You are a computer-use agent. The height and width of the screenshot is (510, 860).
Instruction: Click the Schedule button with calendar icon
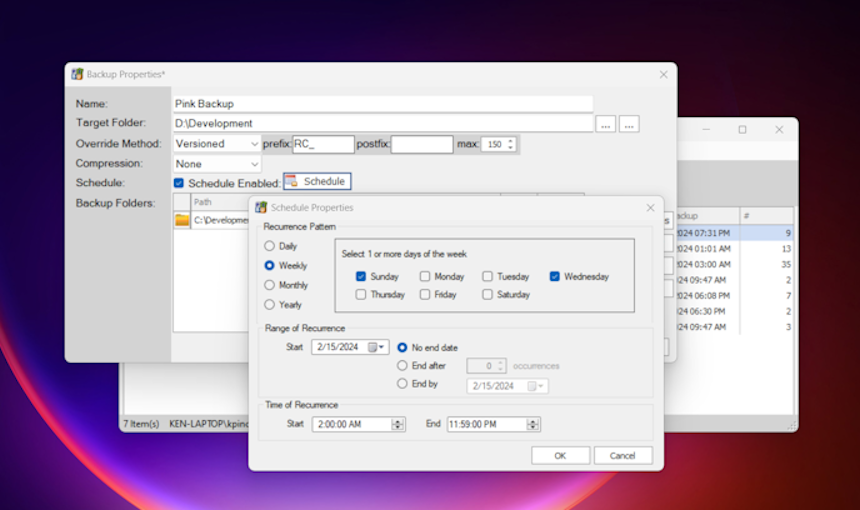(x=316, y=182)
